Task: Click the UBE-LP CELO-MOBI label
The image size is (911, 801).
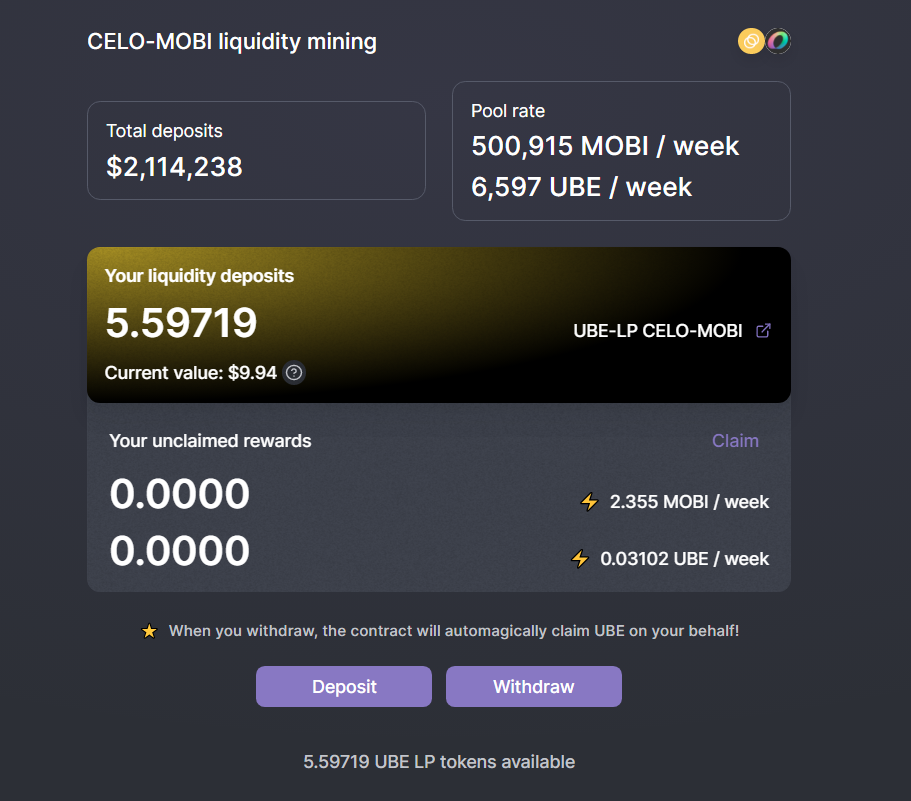Action: click(x=657, y=331)
